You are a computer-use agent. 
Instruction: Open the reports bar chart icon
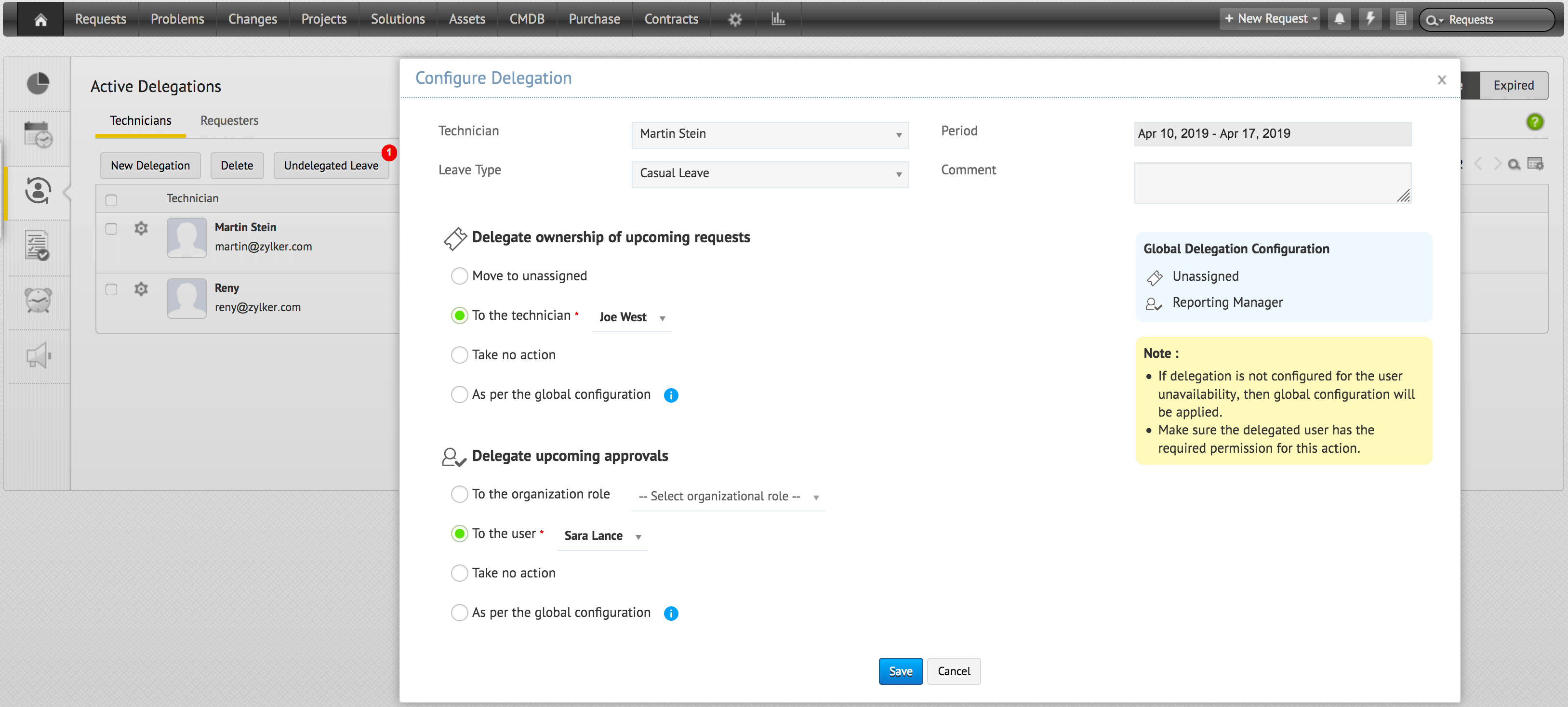coord(778,19)
